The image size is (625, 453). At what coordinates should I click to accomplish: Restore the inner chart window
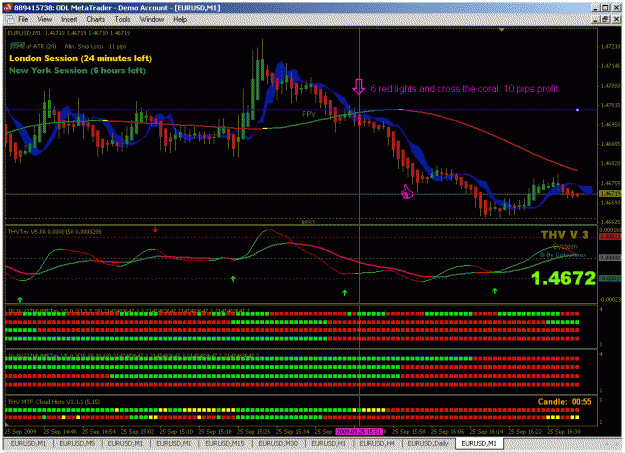click(605, 19)
